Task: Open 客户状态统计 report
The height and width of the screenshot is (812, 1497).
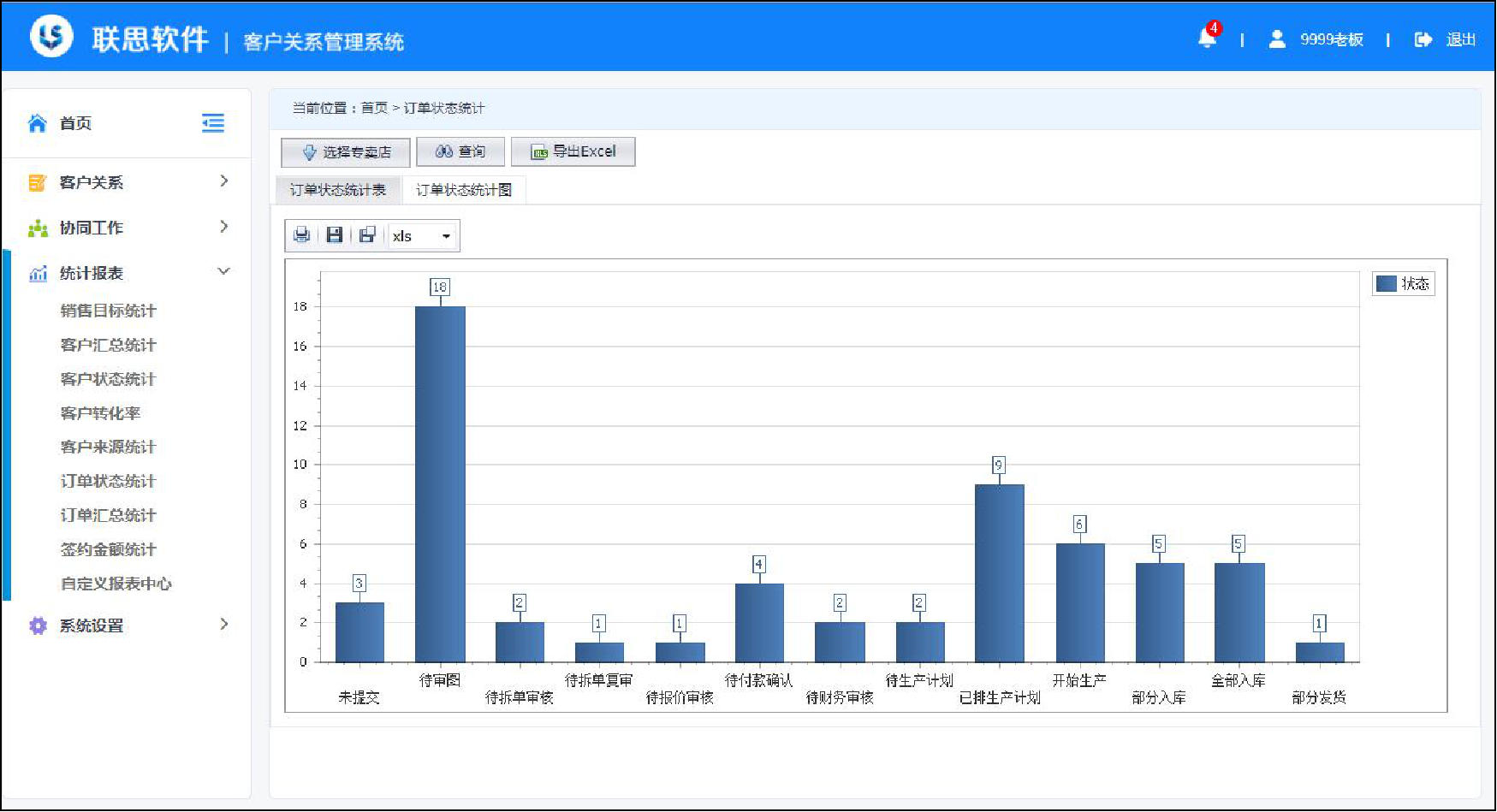Action: tap(108, 379)
